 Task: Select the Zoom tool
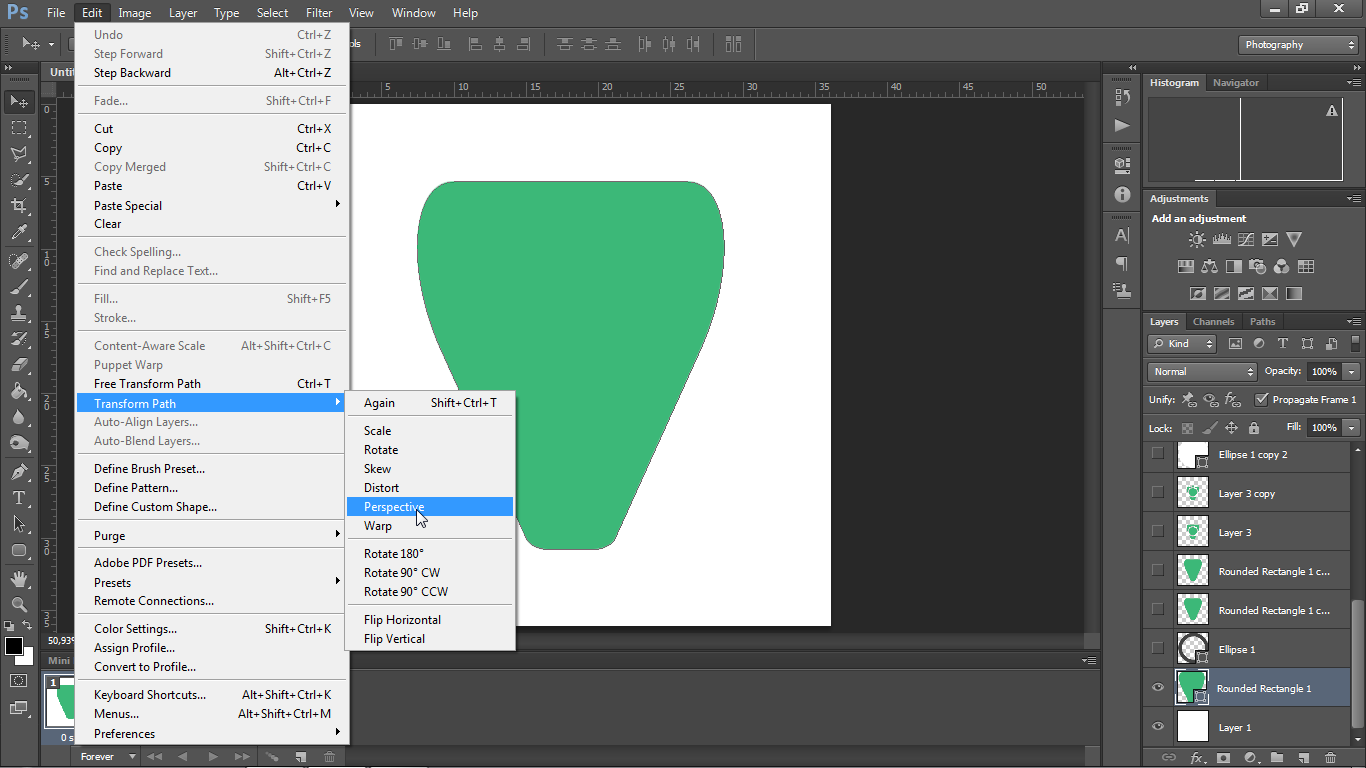tap(19, 604)
